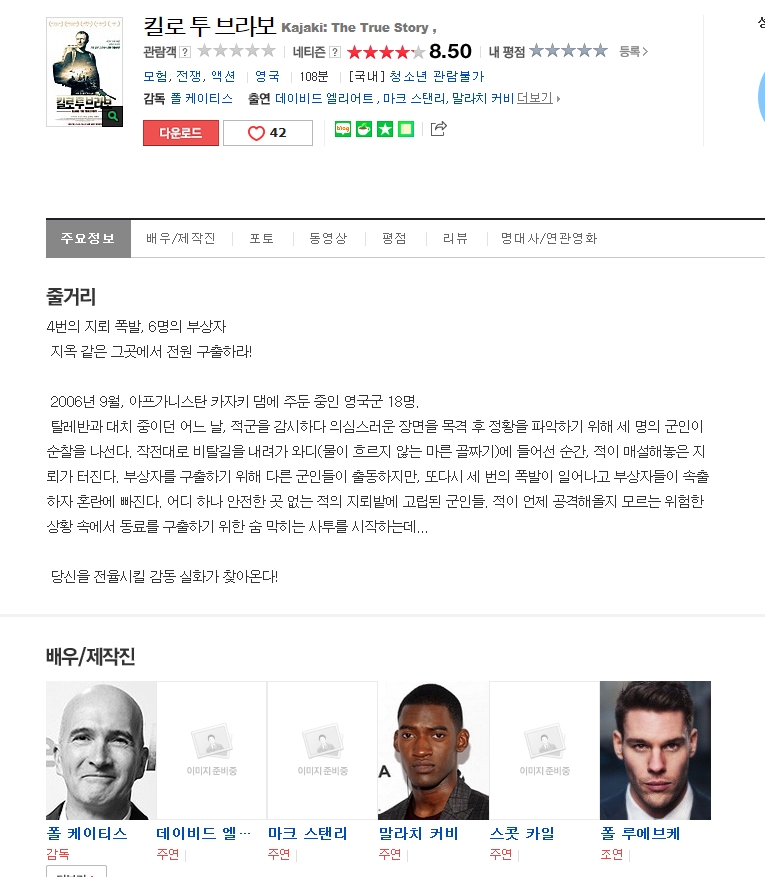Click the 청소년 관람불가 rating link
Viewport: 765px width, 877px height.
coord(437,76)
